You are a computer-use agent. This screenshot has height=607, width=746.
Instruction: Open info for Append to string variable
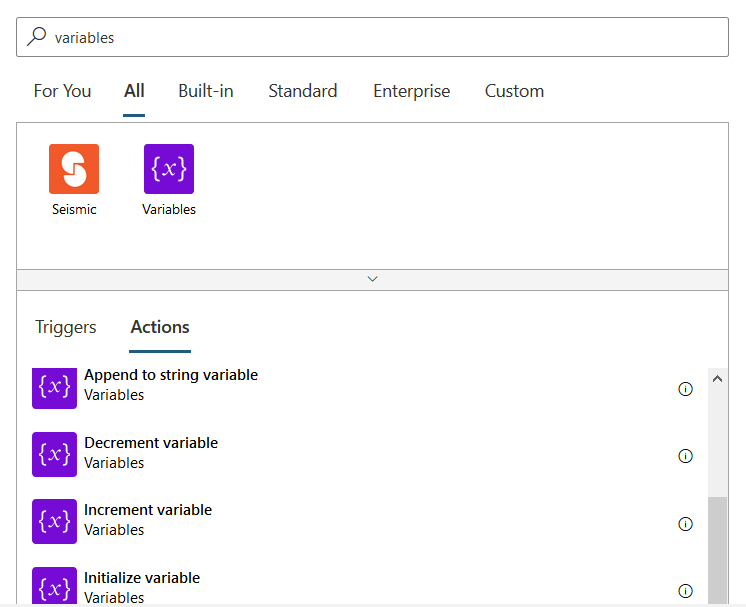[685, 389]
